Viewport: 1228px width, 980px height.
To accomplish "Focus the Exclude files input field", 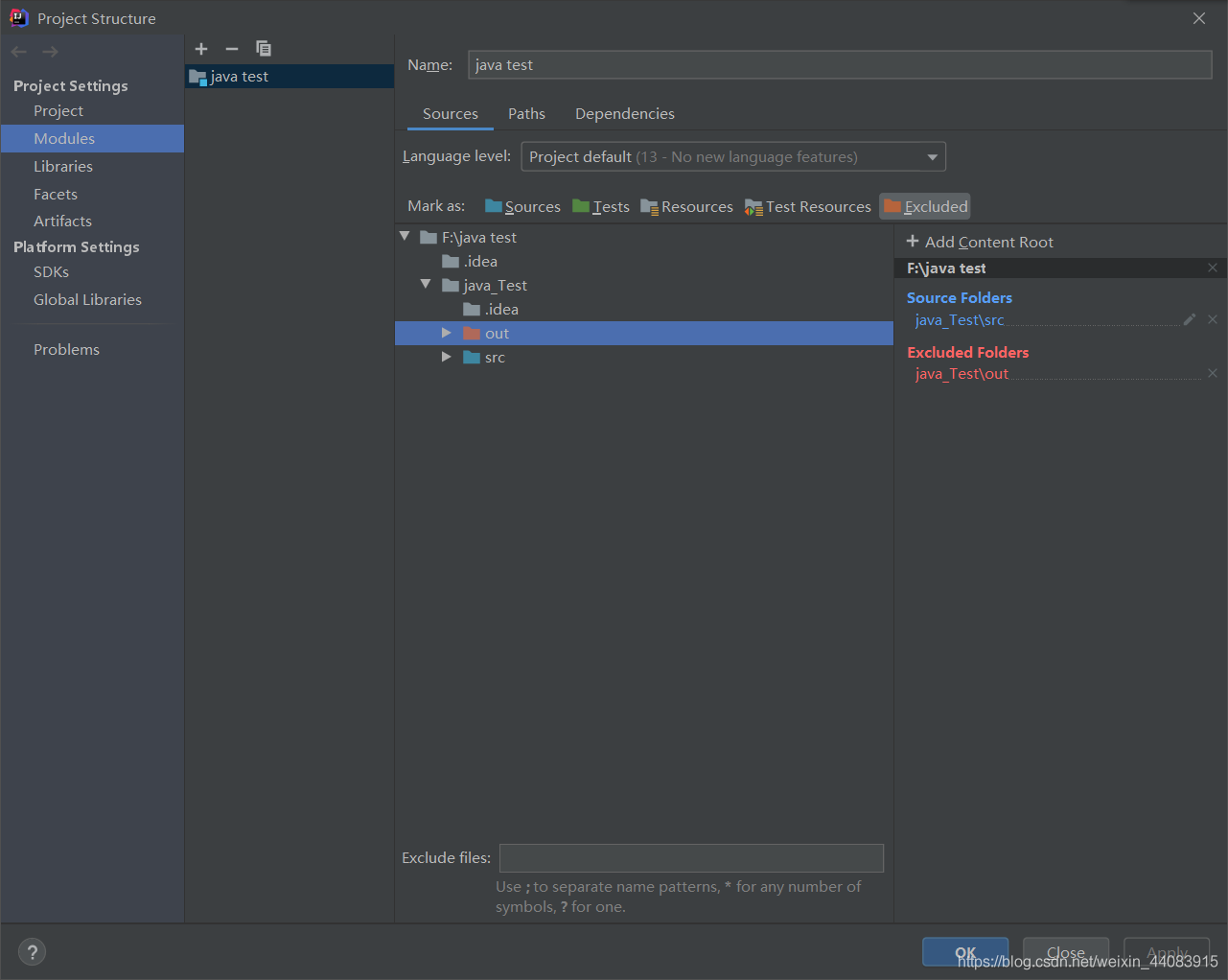I will pyautogui.click(x=691, y=858).
